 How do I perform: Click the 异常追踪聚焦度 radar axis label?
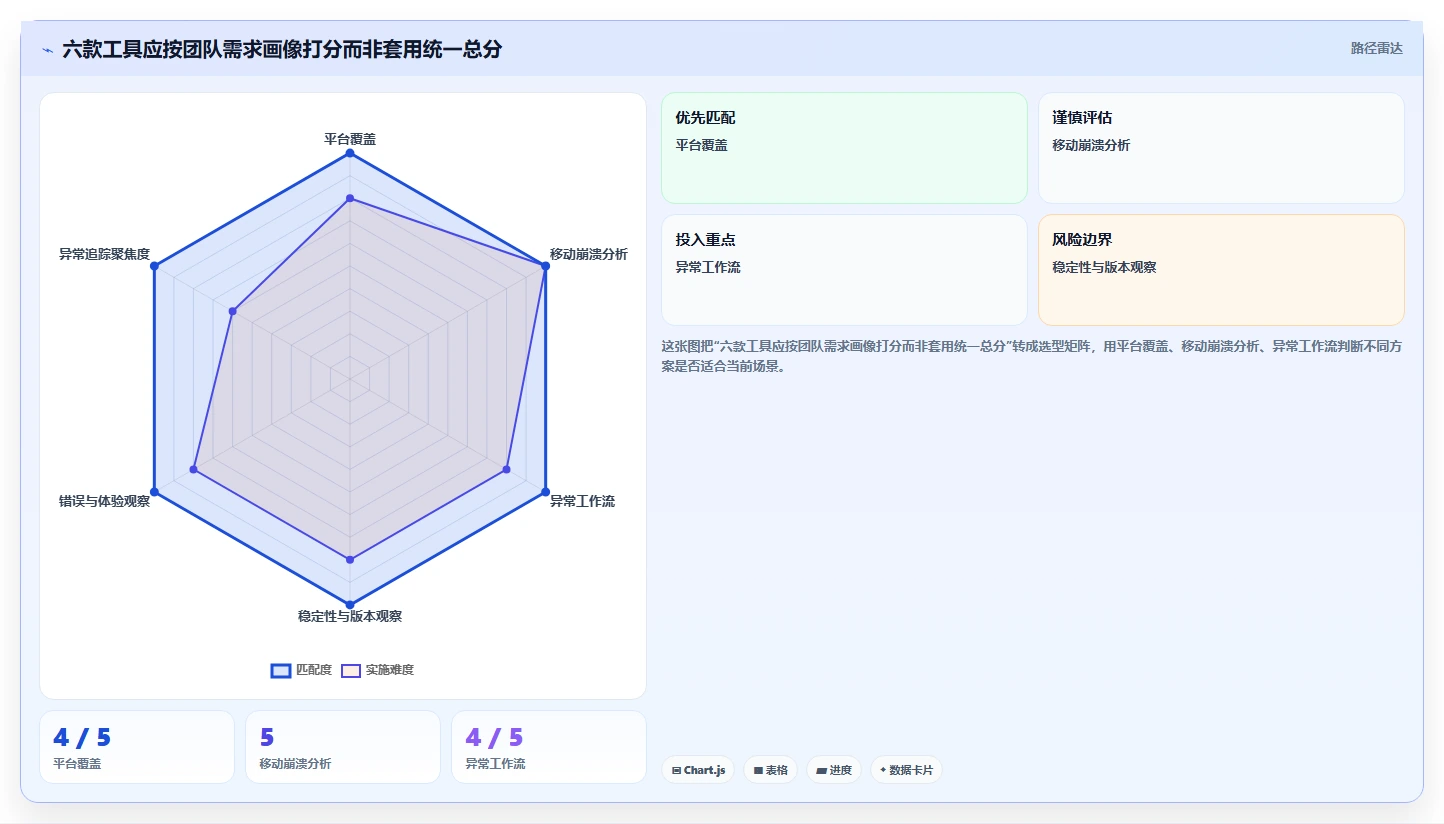104,254
